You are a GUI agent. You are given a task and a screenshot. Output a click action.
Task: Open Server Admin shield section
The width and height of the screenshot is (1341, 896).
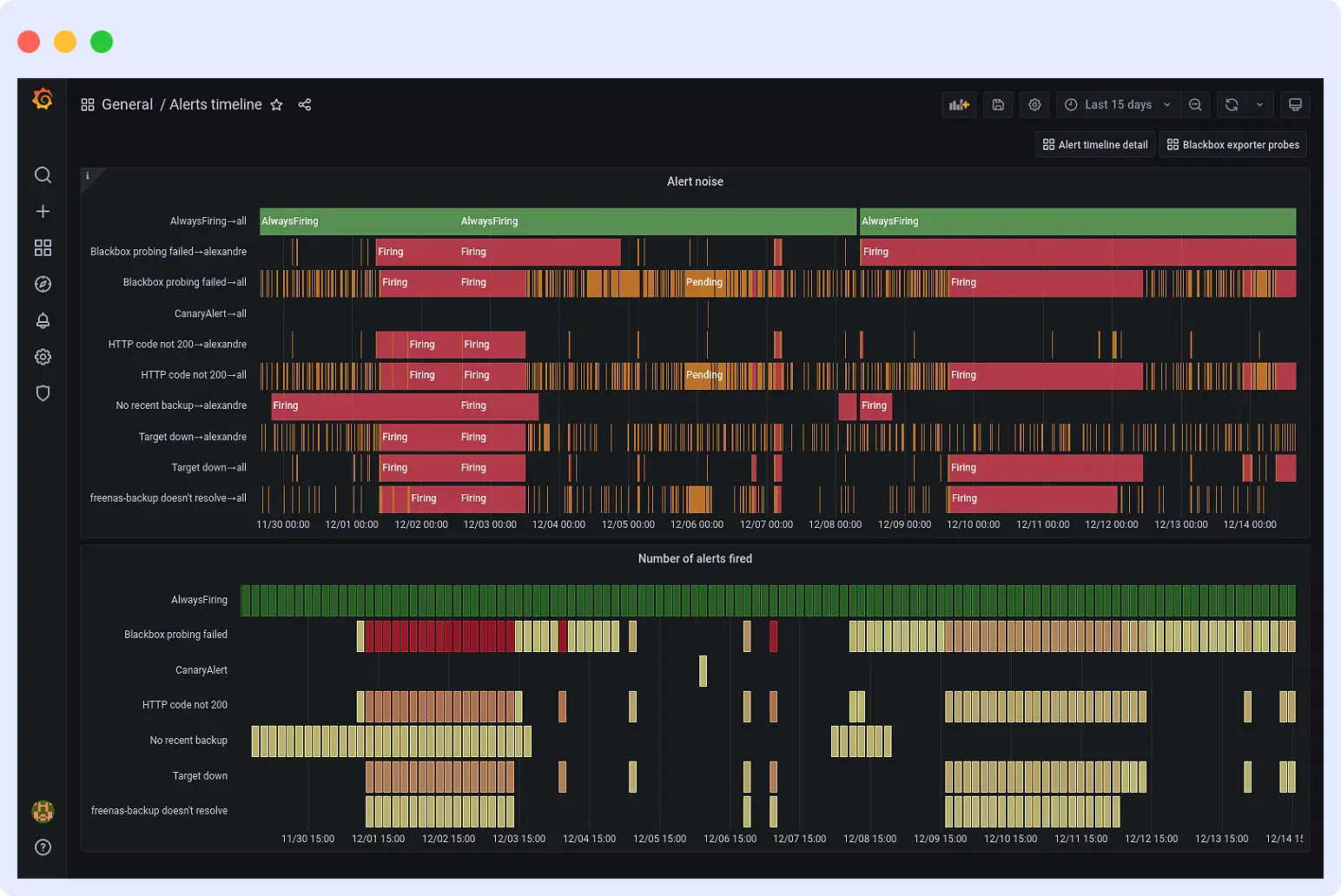[43, 393]
